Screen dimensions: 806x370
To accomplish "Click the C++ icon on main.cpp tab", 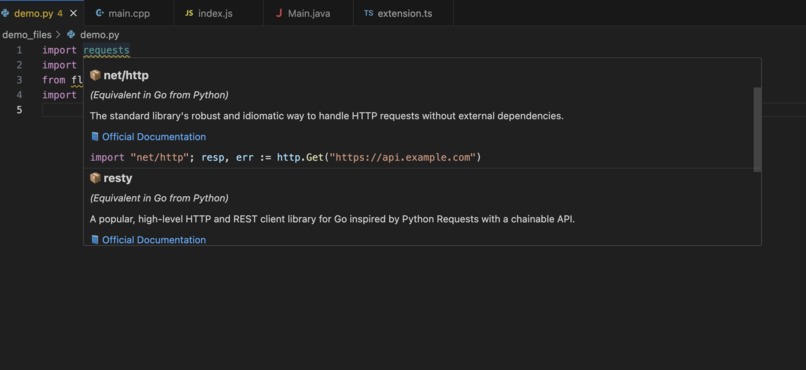I will click(100, 13).
